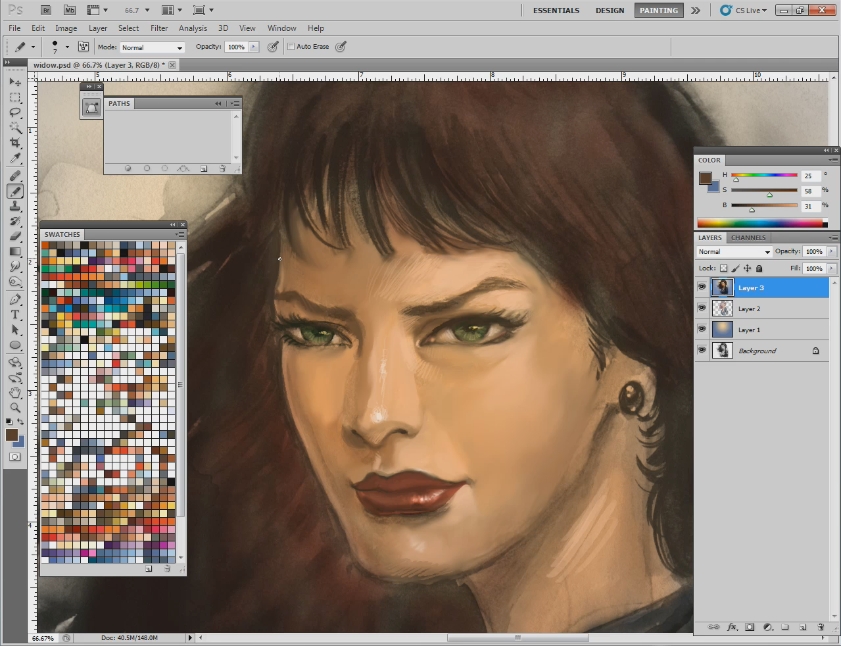Image resolution: width=841 pixels, height=646 pixels.
Task: Open the Filter menu
Action: pos(159,28)
